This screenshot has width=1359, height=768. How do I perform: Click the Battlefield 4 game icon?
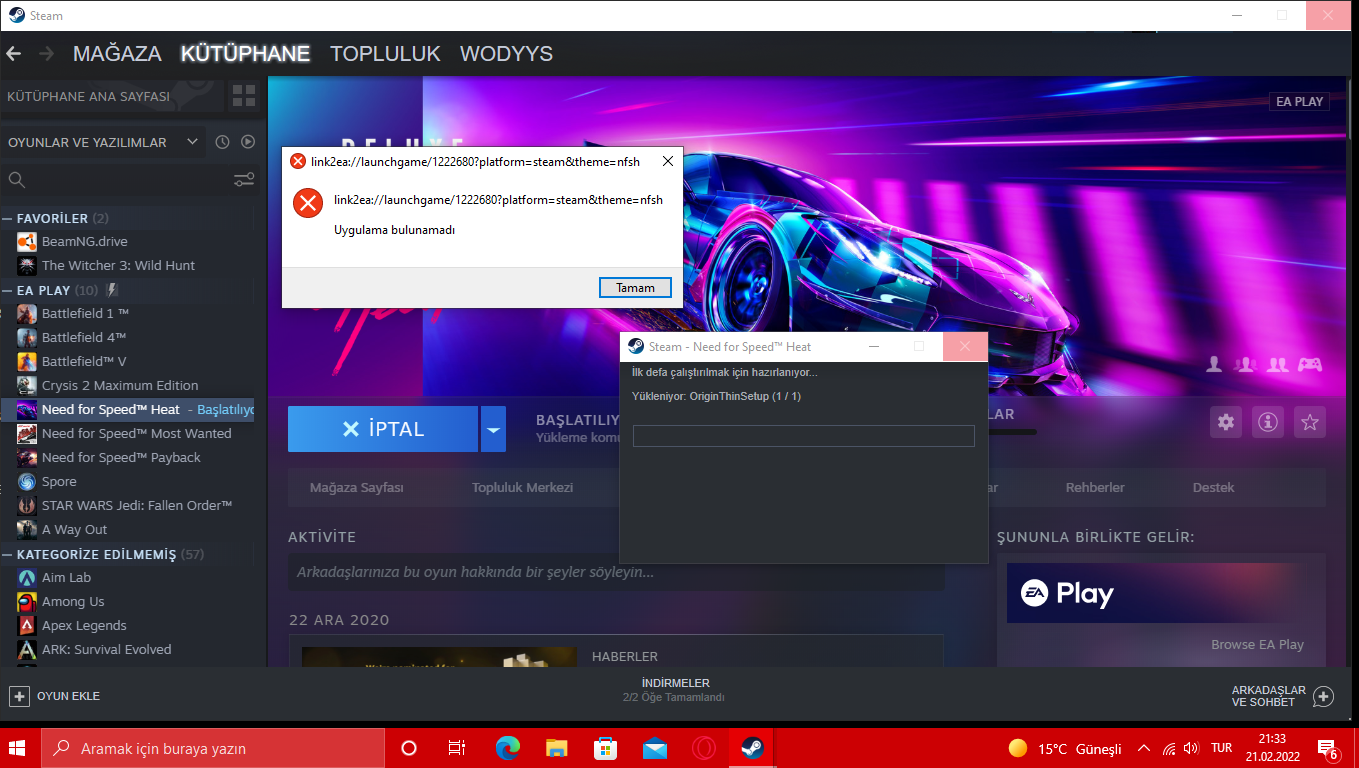pyautogui.click(x=27, y=337)
